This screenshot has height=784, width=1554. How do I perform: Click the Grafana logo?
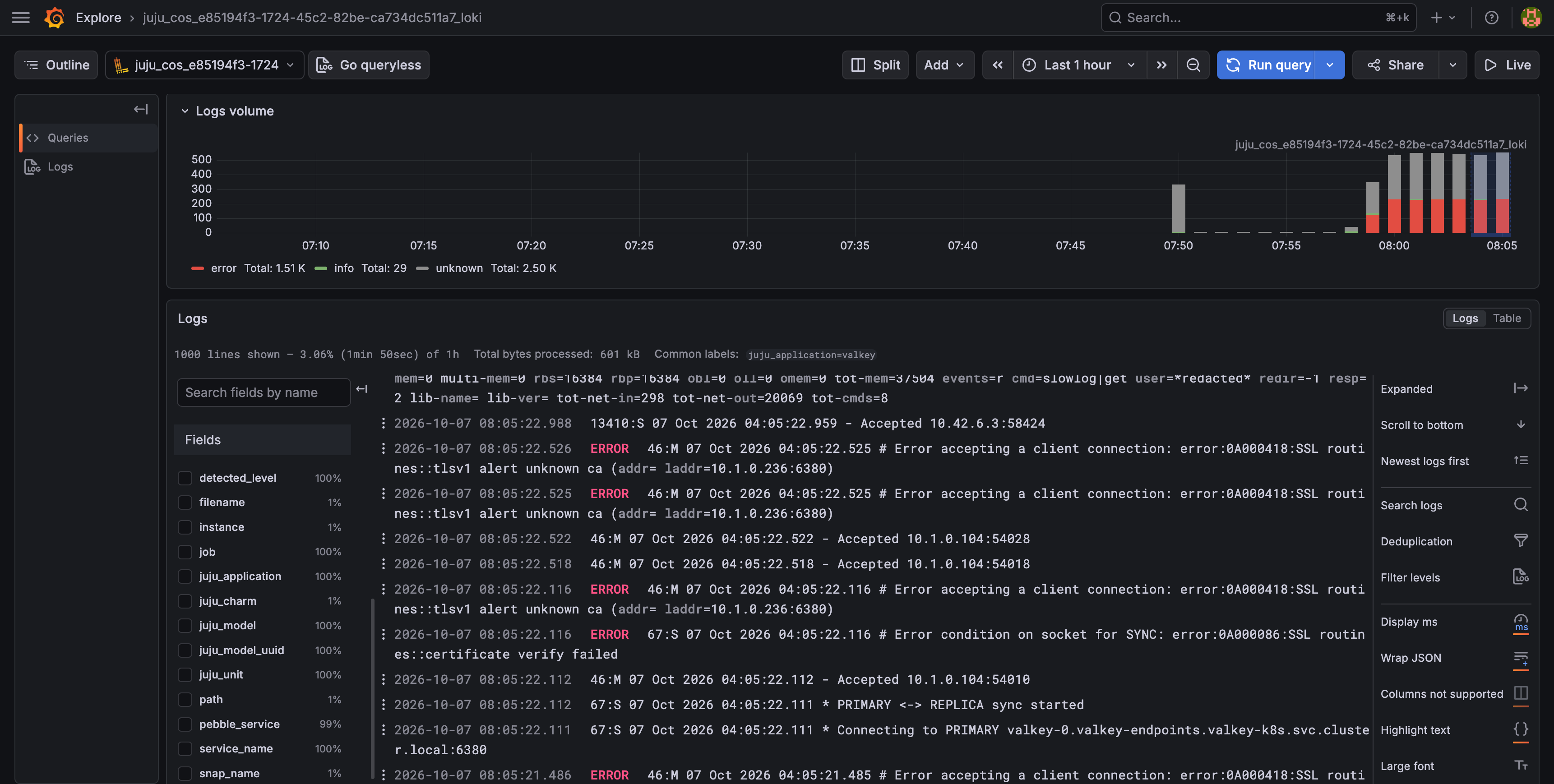[x=54, y=18]
